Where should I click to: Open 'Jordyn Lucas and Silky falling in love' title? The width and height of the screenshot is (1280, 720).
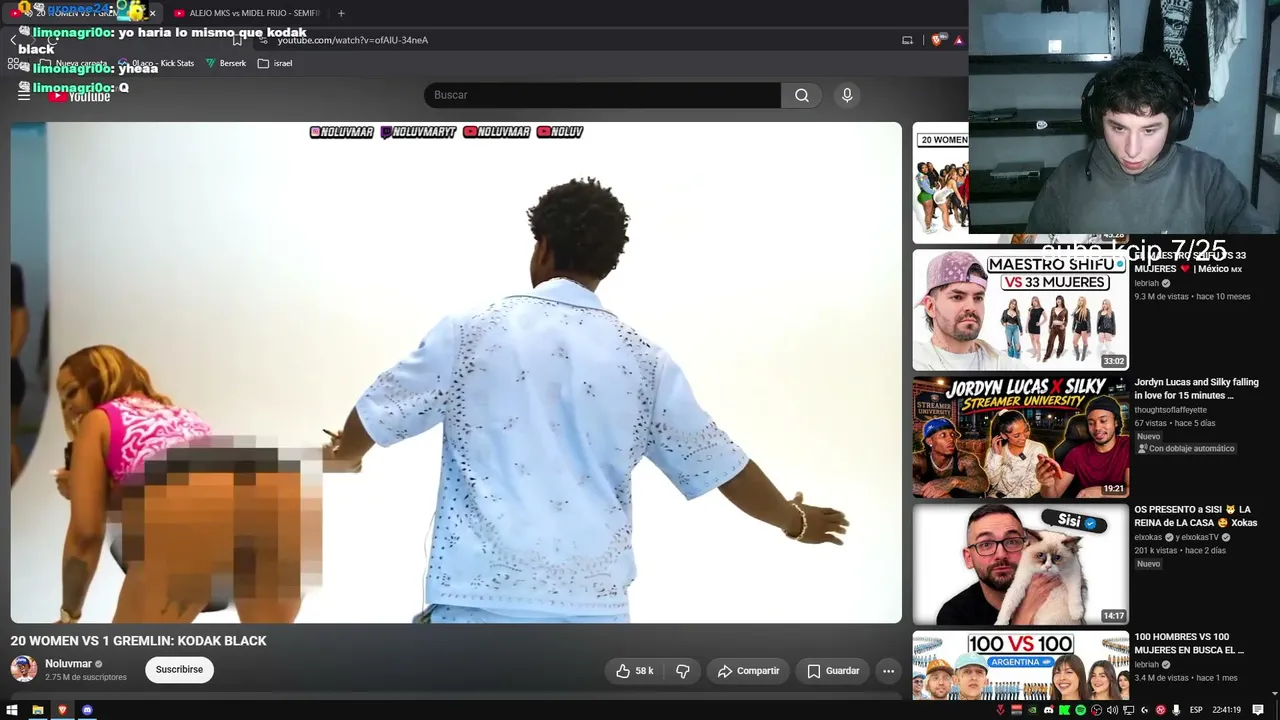[x=1196, y=389]
